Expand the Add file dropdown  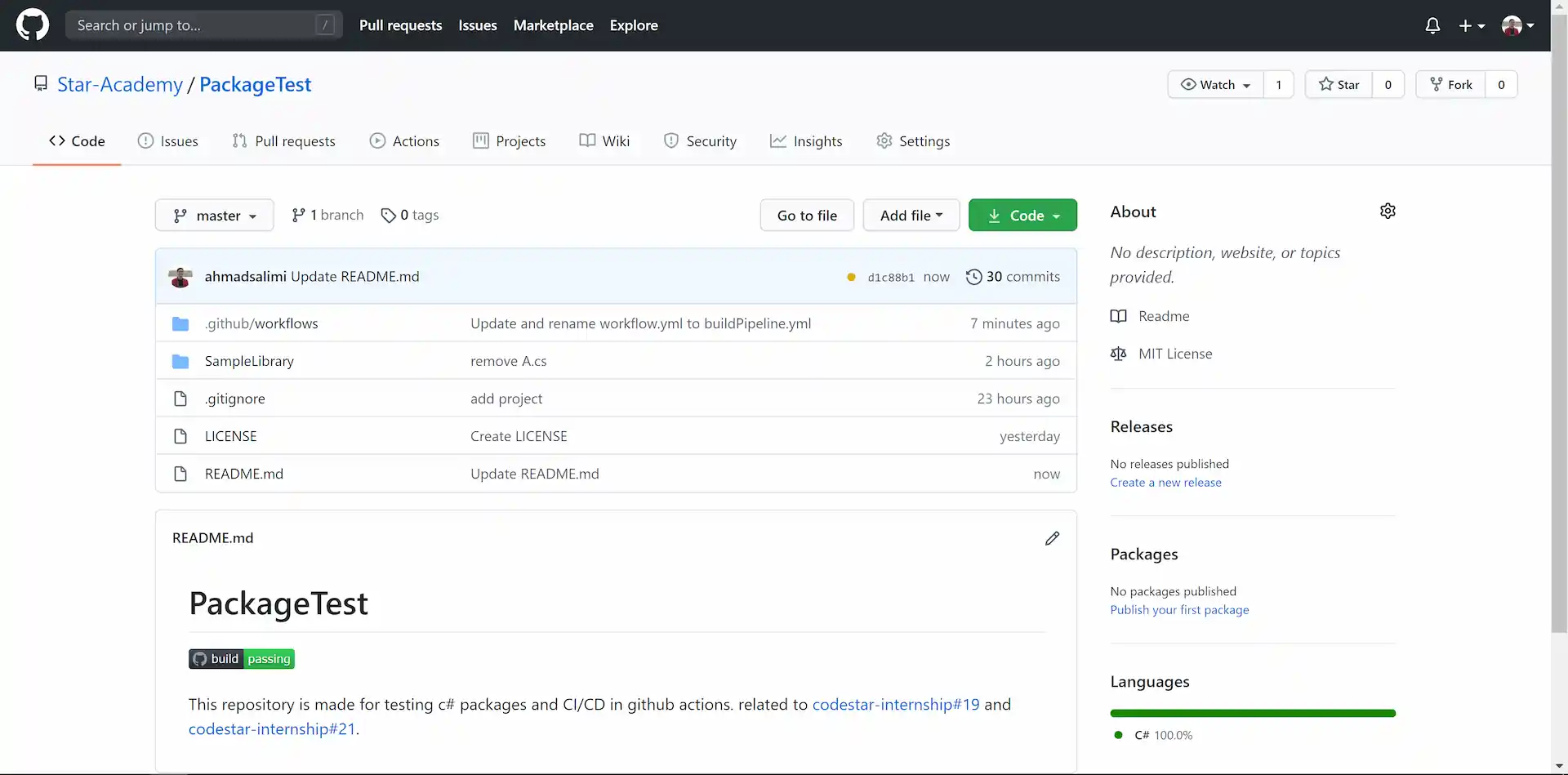[911, 215]
